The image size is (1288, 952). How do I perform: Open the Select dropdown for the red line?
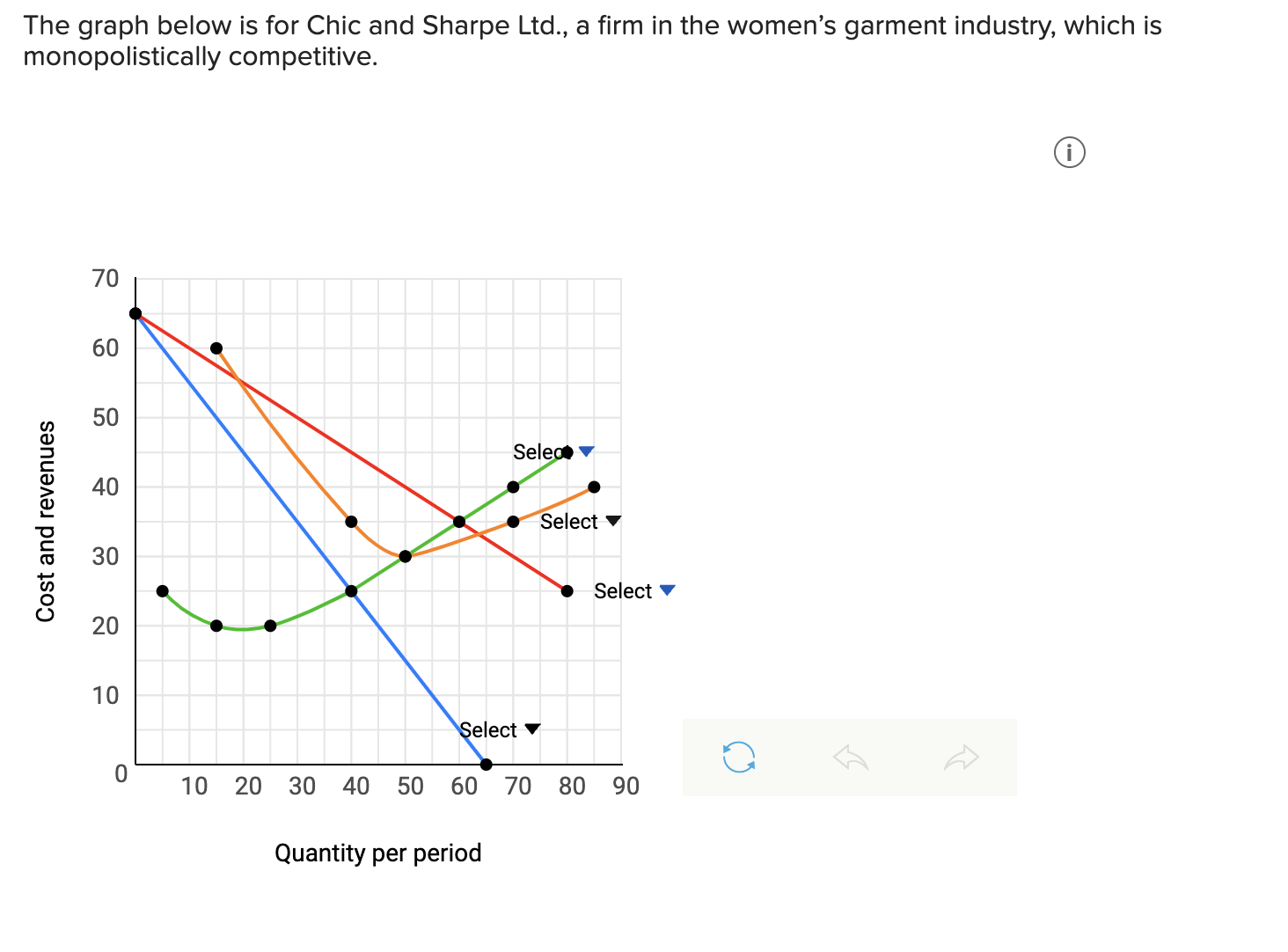pyautogui.click(x=622, y=590)
